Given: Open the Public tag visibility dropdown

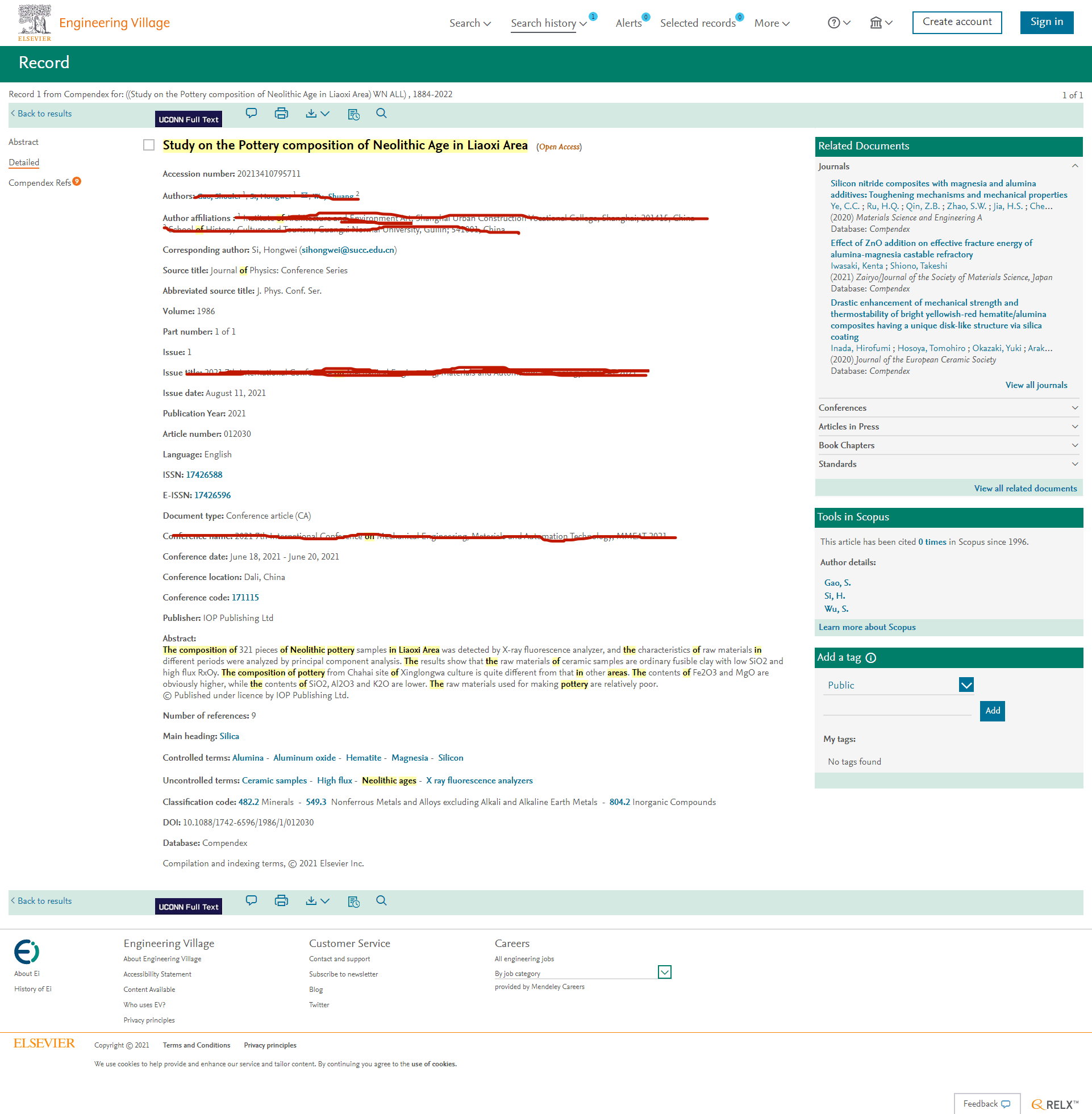Looking at the screenshot, I should [966, 685].
